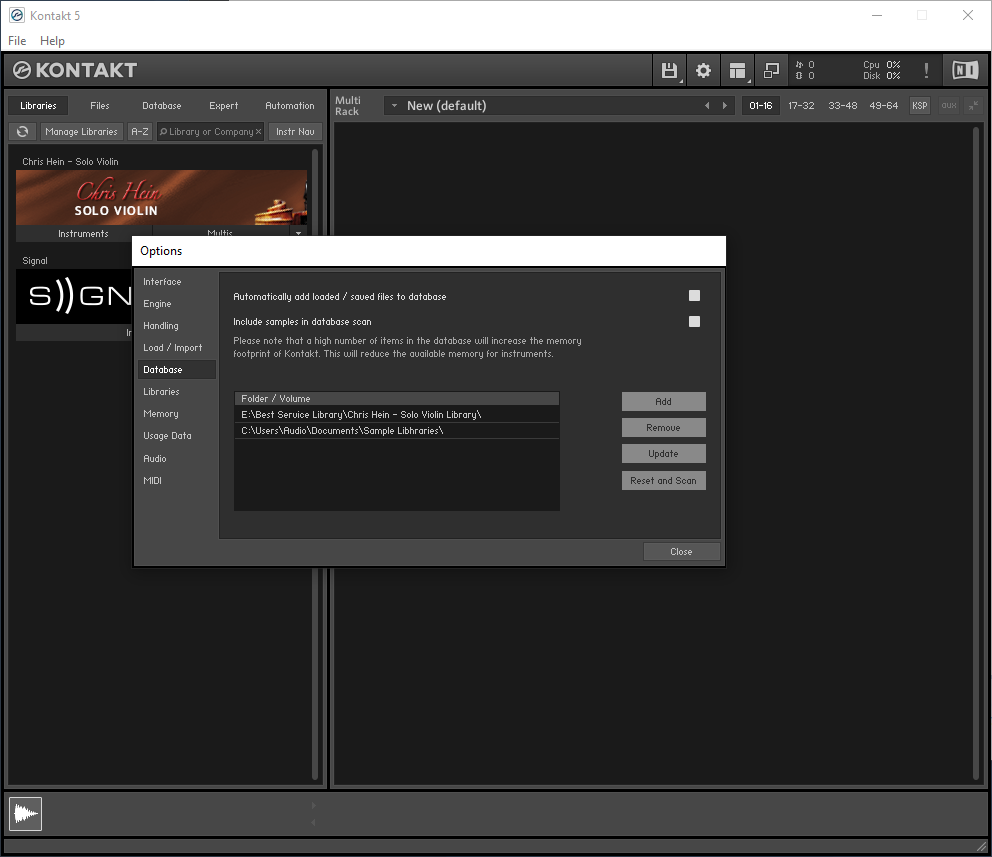The image size is (992, 857).
Task: Click the save/load disk icon
Action: 669,70
